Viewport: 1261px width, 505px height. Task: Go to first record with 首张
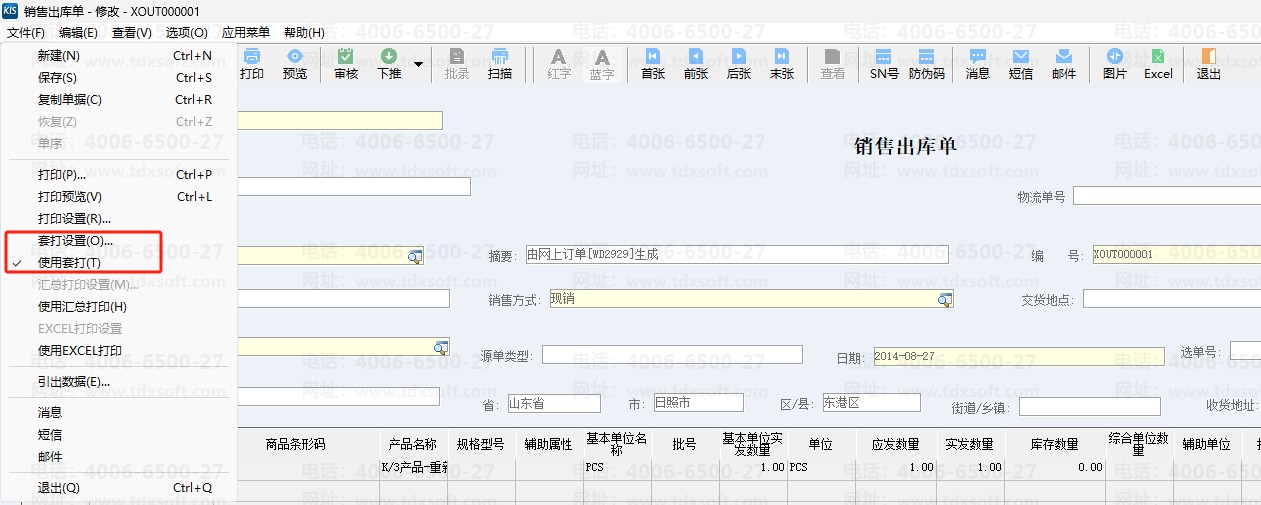click(x=653, y=64)
